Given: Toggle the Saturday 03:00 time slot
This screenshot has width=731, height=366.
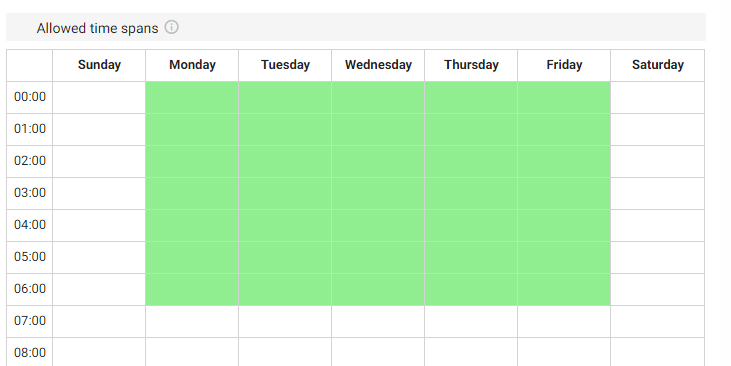Looking at the screenshot, I should click(657, 193).
